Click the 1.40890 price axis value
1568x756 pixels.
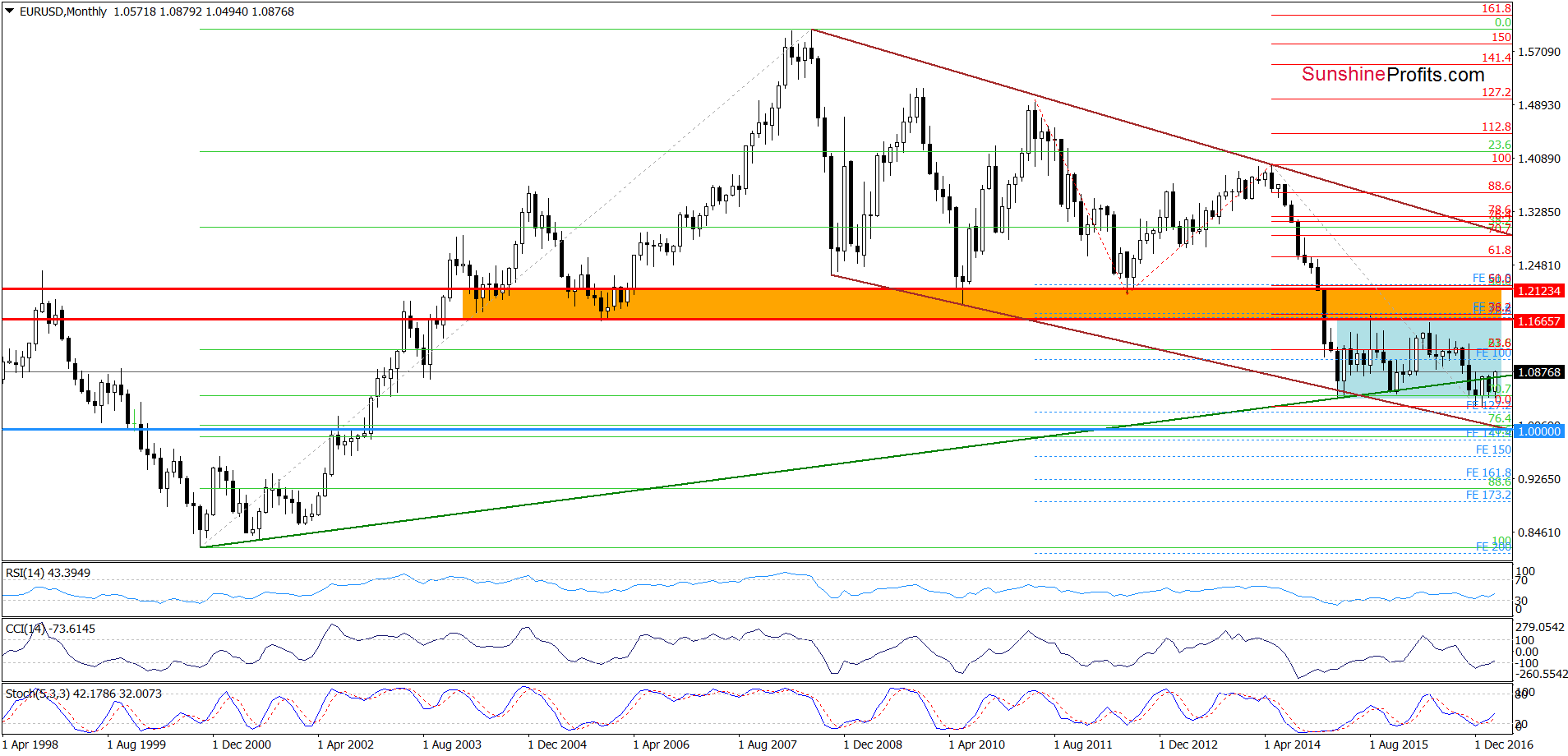(x=1538, y=159)
